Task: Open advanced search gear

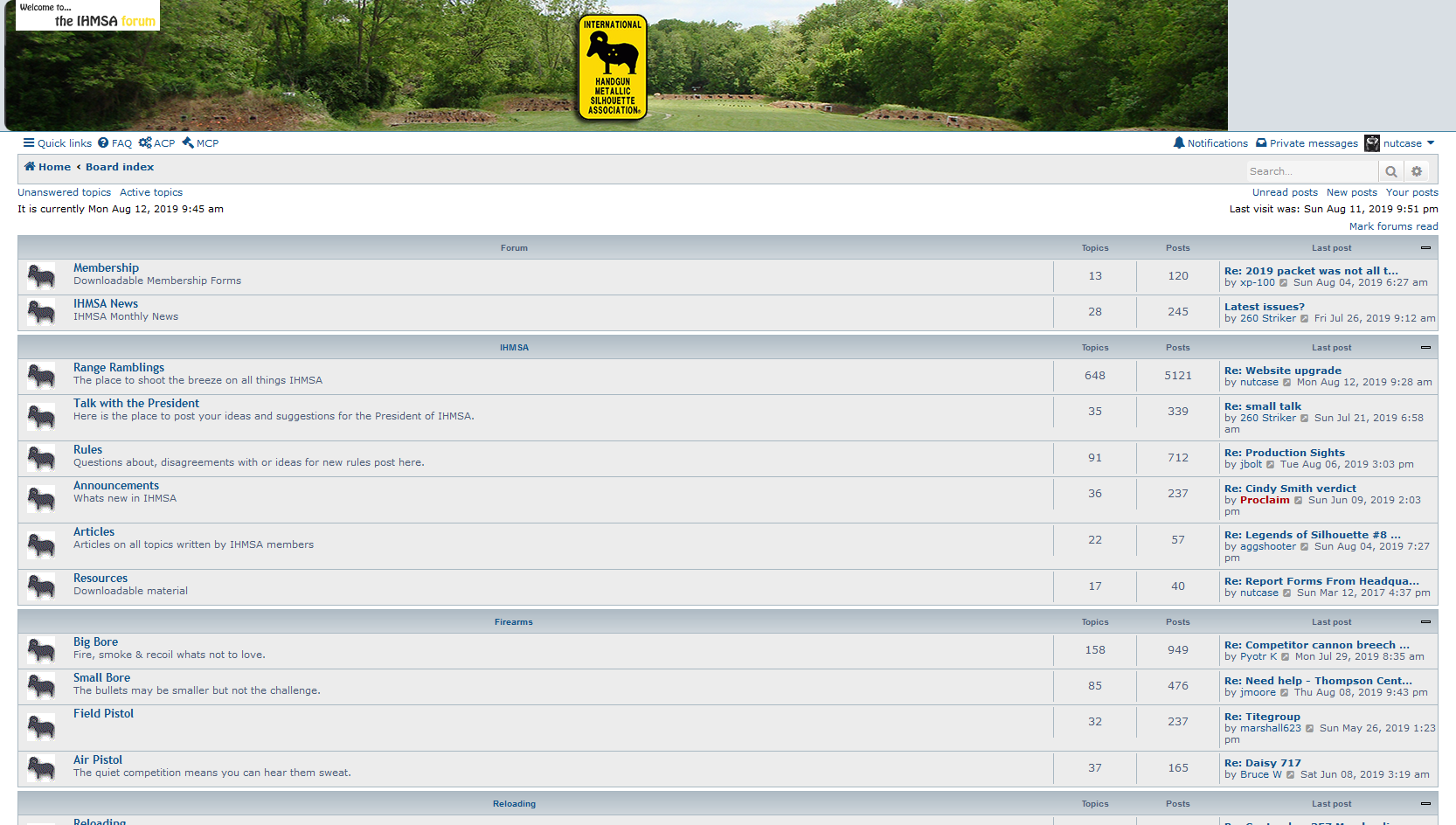Action: click(x=1417, y=171)
